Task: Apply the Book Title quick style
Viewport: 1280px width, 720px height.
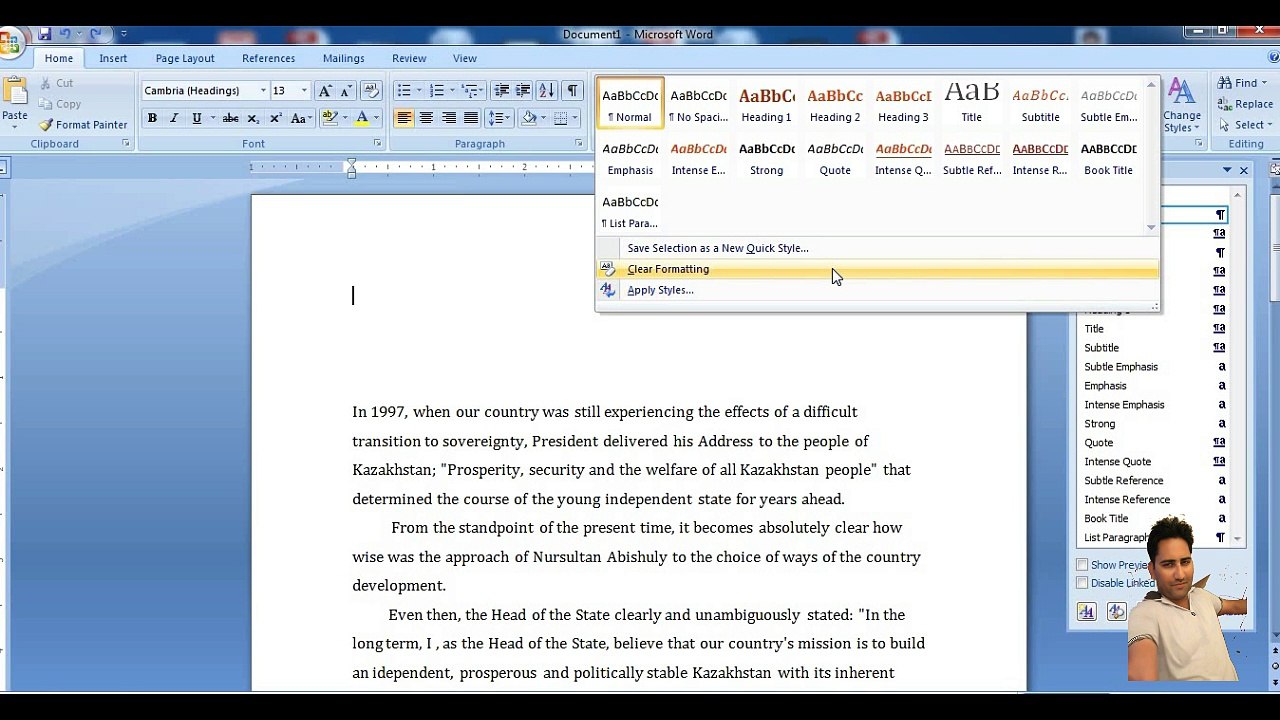Action: point(1108,157)
